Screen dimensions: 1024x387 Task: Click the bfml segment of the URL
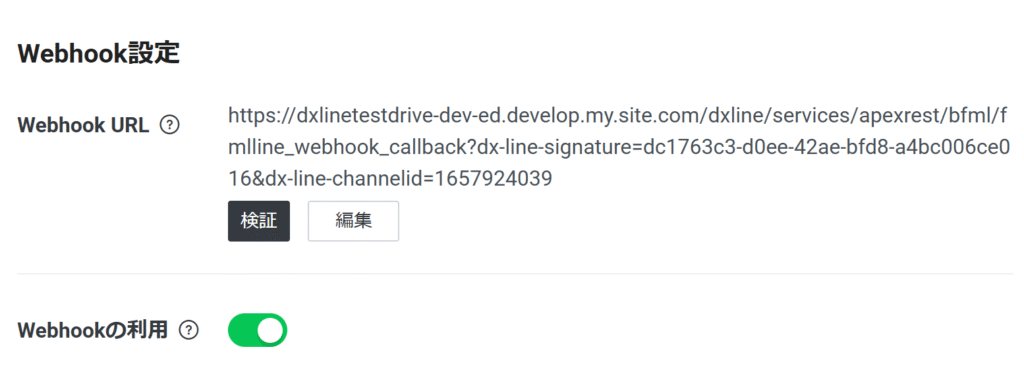pos(968,118)
